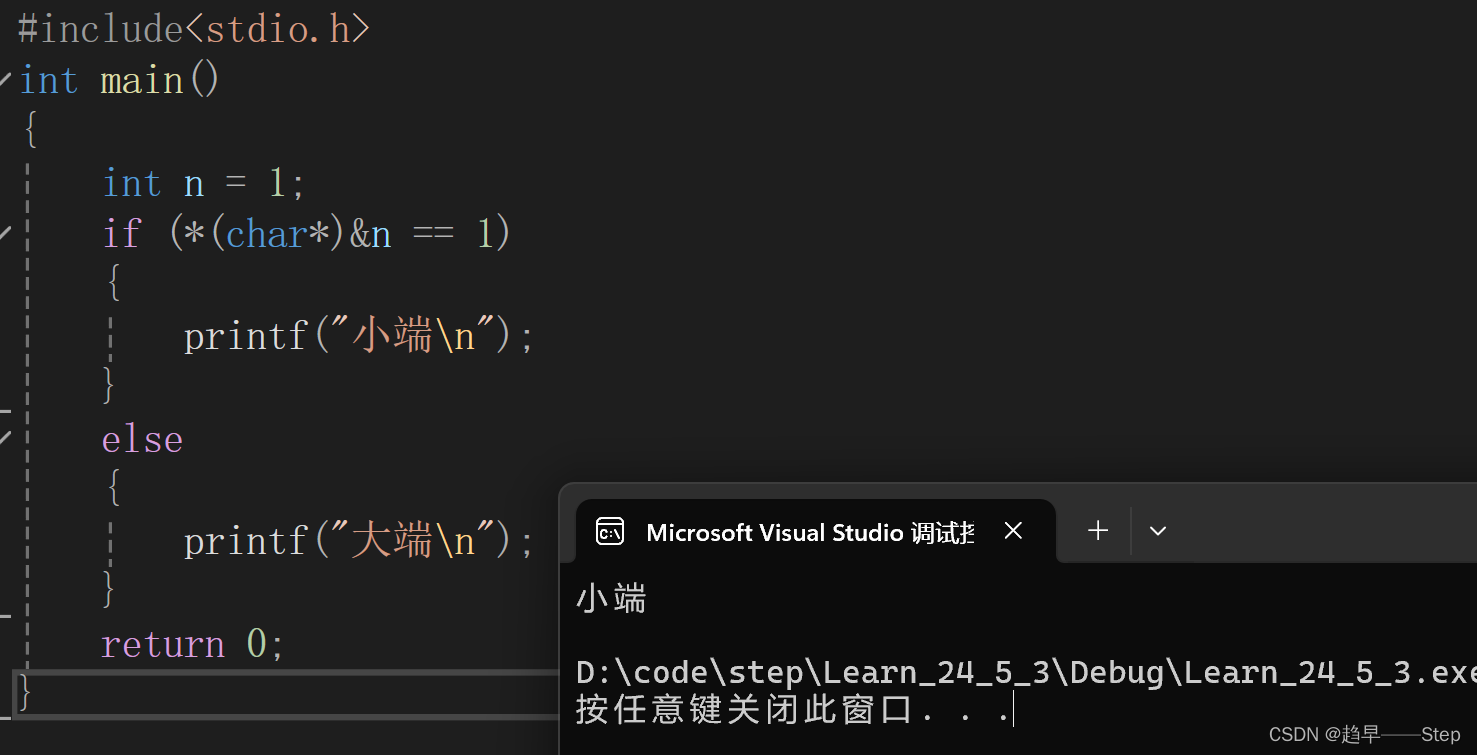This screenshot has height=755, width=1477.
Task: Click the #include<stdio.h> line
Action: (x=194, y=29)
